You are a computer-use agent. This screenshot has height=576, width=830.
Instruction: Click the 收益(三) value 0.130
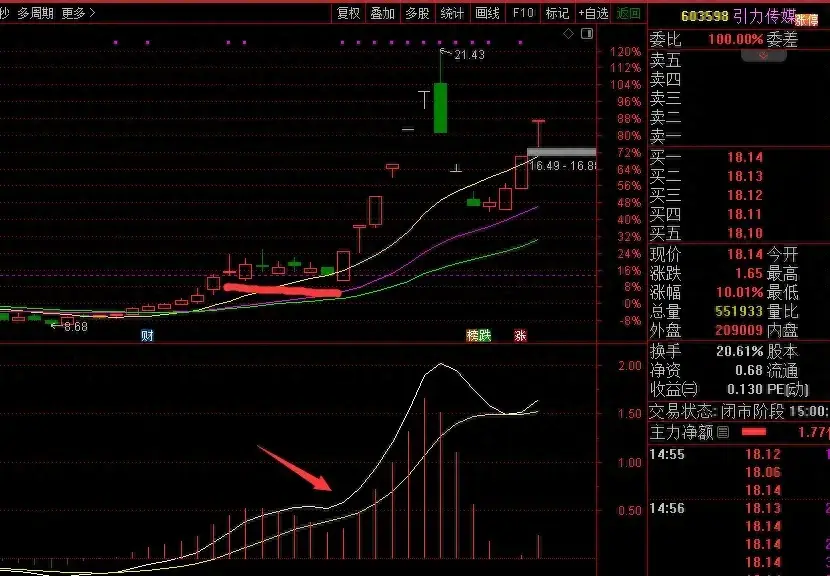(745, 390)
